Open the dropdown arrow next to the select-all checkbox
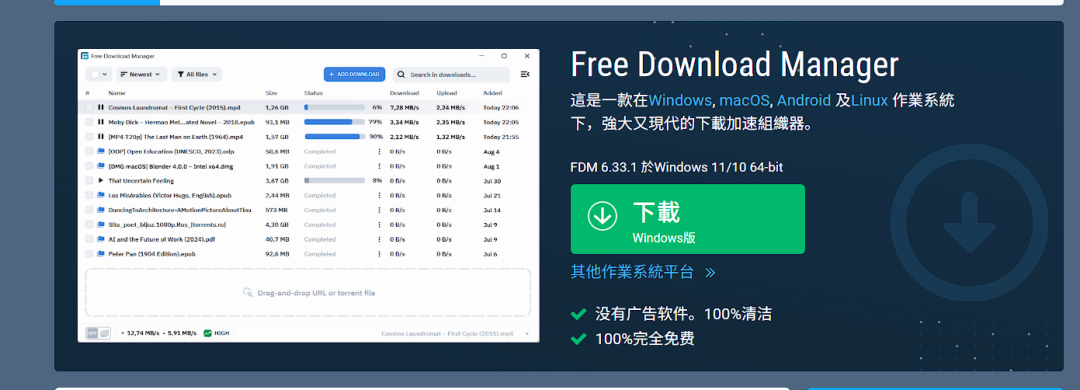This screenshot has height=390, width=1080. coord(105,74)
